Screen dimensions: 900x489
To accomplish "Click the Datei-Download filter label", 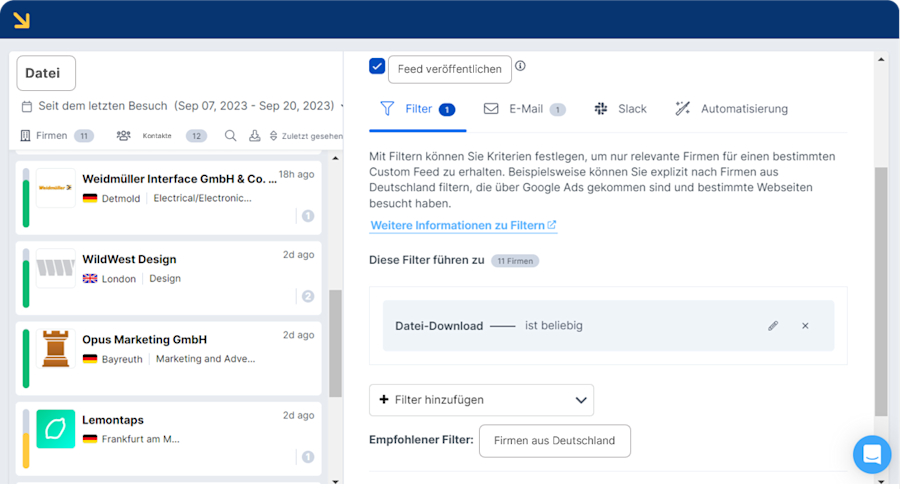I will pos(439,326).
